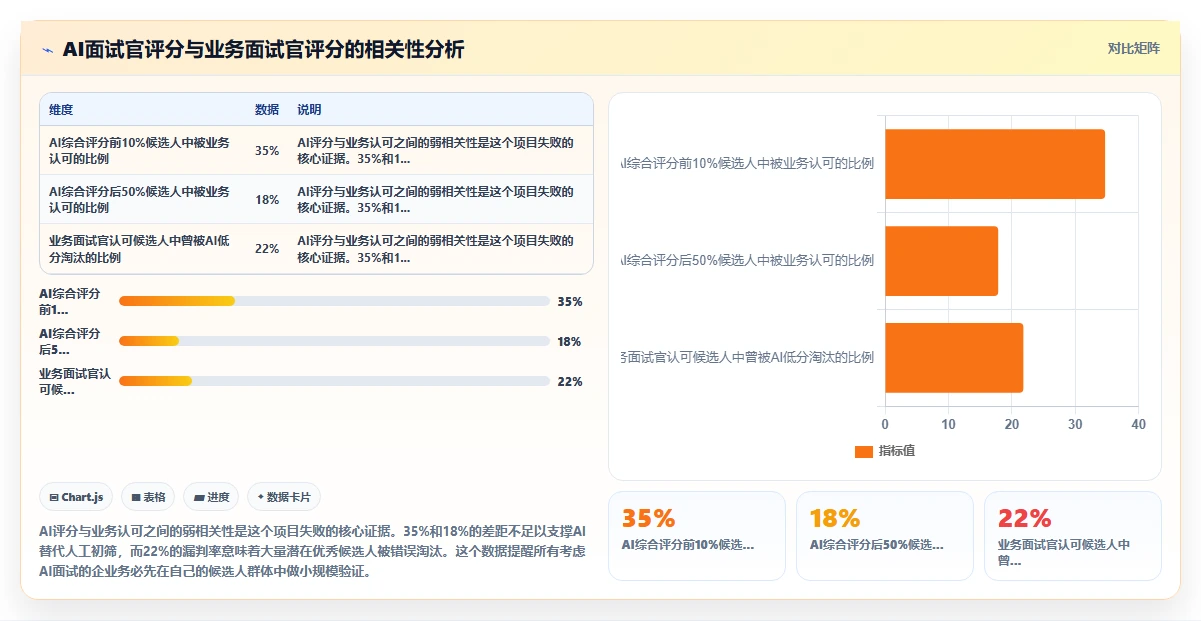Click progress label AI综合评分前1...

click(70, 301)
